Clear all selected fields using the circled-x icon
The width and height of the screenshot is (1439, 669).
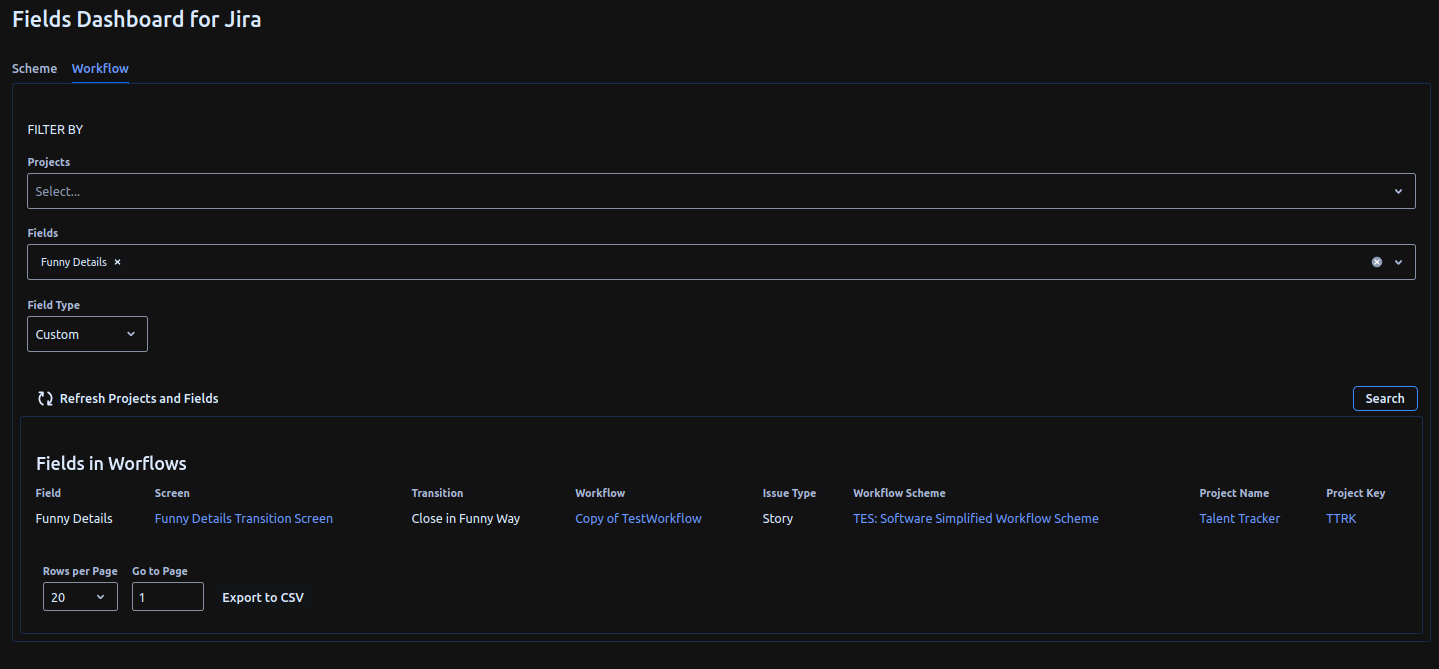click(x=1376, y=262)
